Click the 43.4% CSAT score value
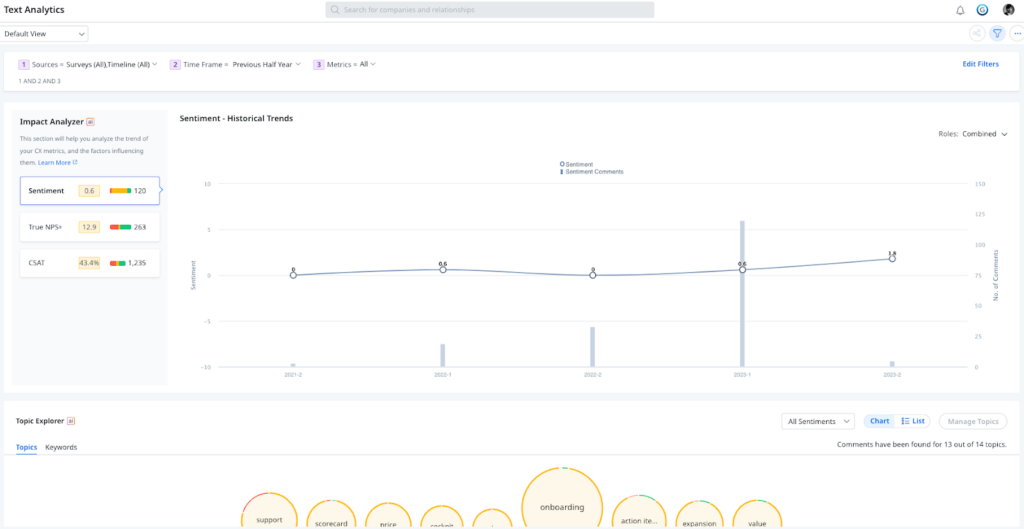This screenshot has width=1024, height=529. 89,263
